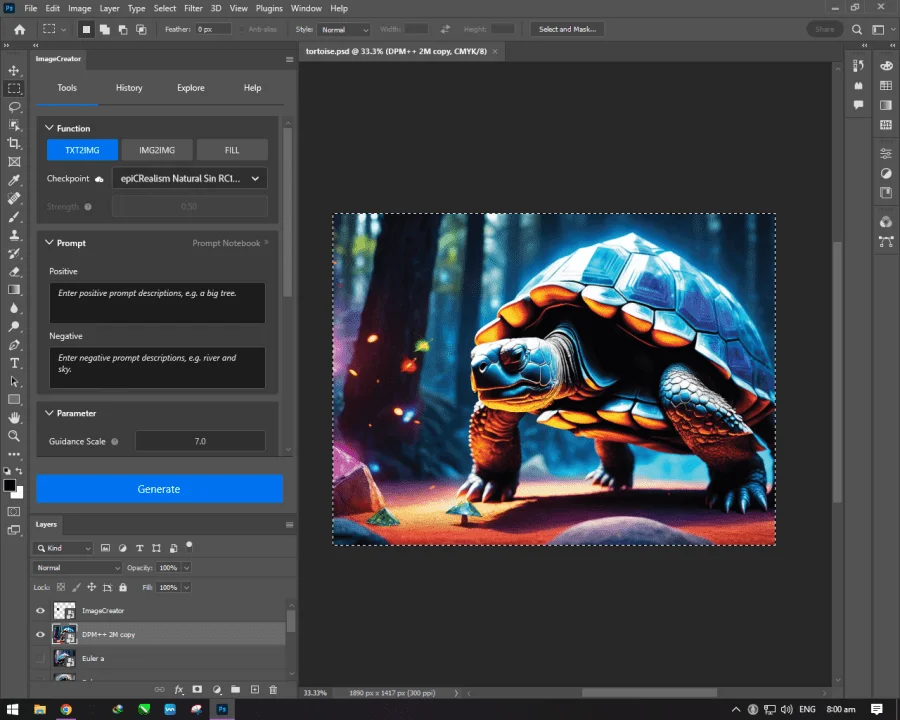The image size is (900, 720).
Task: Delete layer with the trash icon
Action: (273, 690)
